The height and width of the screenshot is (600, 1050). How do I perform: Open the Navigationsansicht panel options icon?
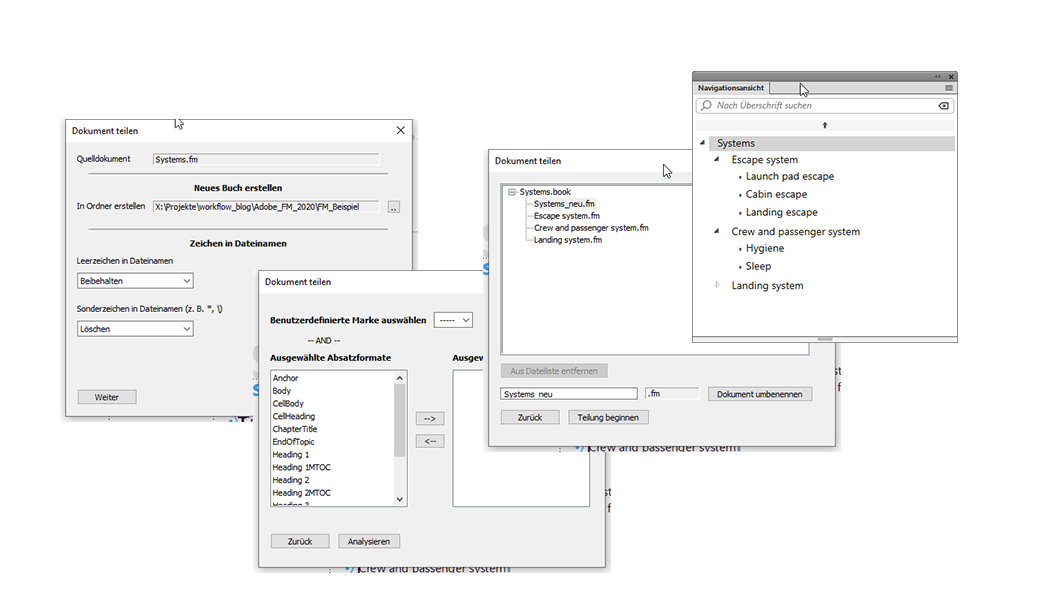click(x=948, y=88)
